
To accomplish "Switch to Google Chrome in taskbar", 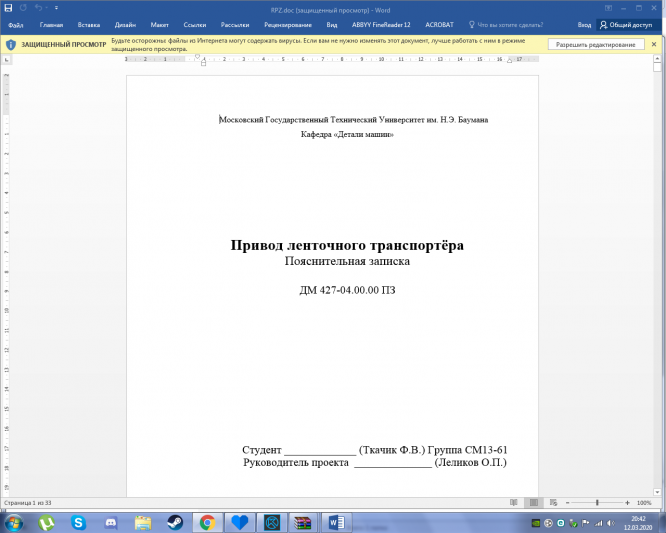I will click(208, 523).
